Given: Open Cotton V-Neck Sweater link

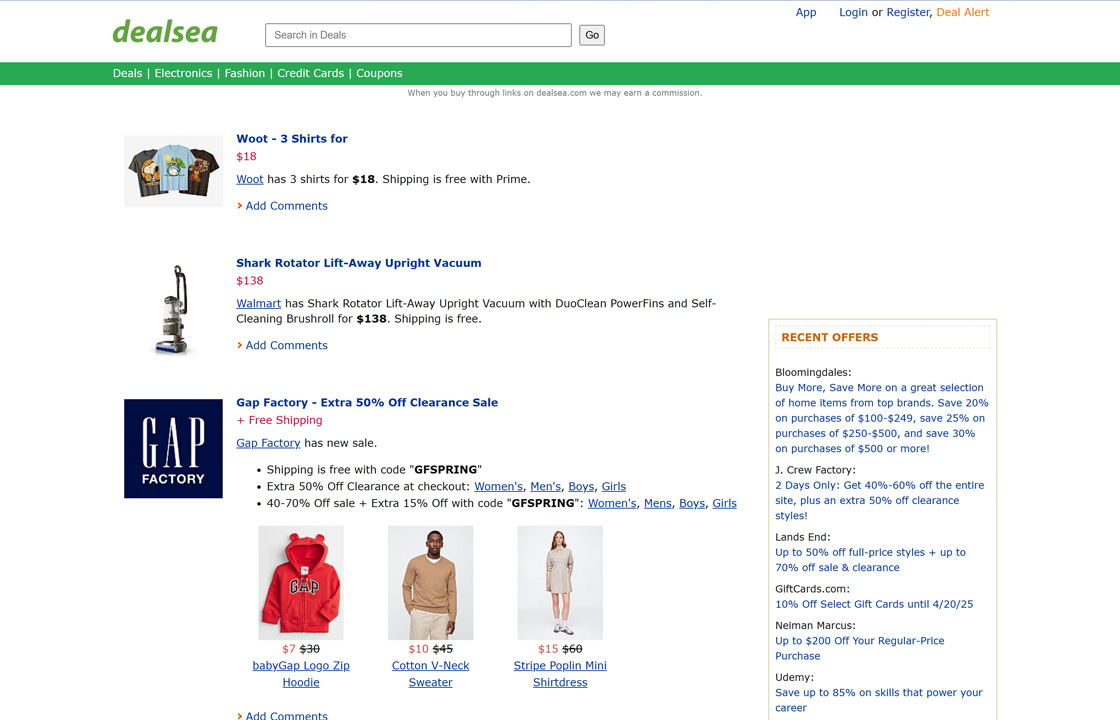Looking at the screenshot, I should tap(431, 674).
